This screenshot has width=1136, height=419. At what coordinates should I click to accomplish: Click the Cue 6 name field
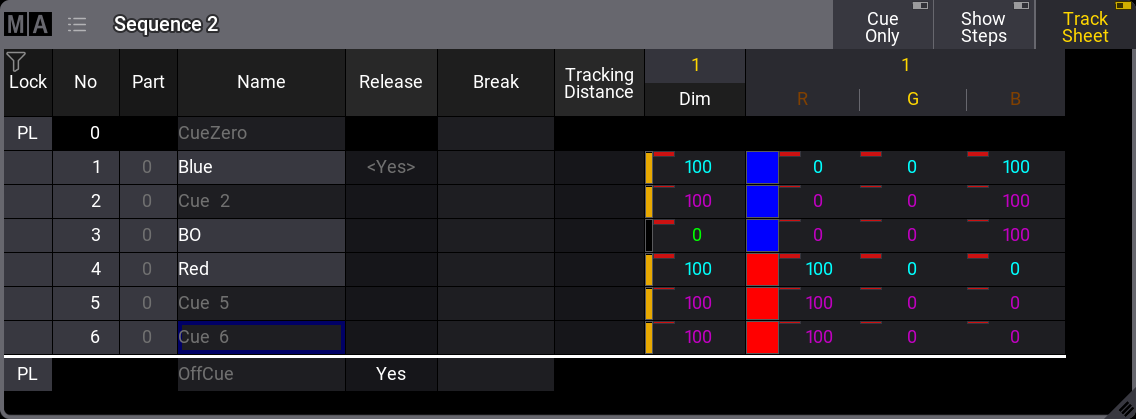point(260,337)
